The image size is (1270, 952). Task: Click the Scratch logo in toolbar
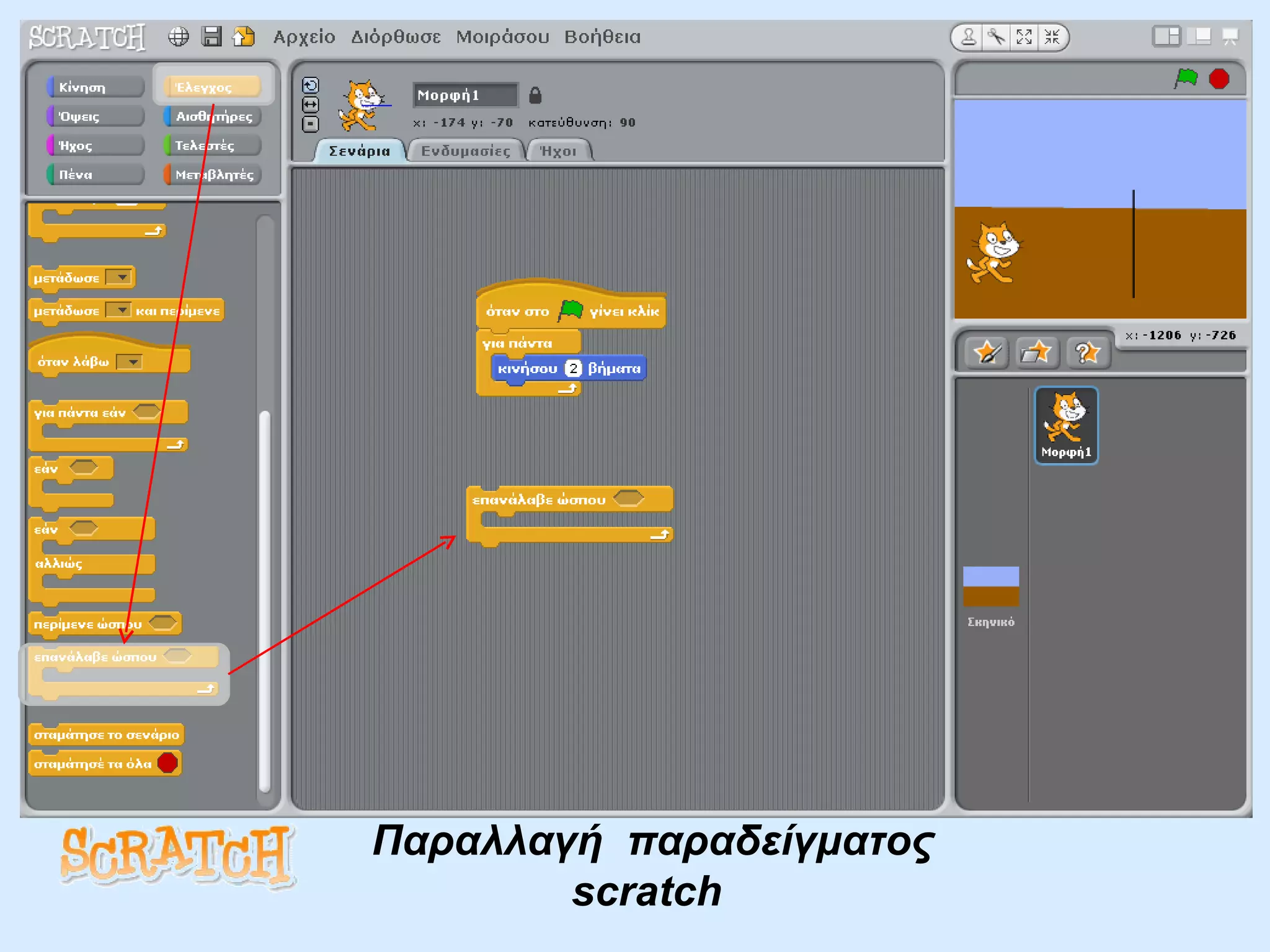(x=87, y=37)
